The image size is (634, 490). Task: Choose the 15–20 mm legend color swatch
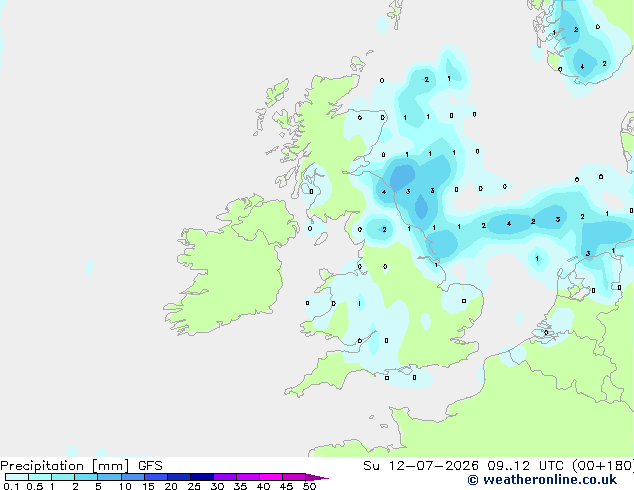(x=156, y=477)
